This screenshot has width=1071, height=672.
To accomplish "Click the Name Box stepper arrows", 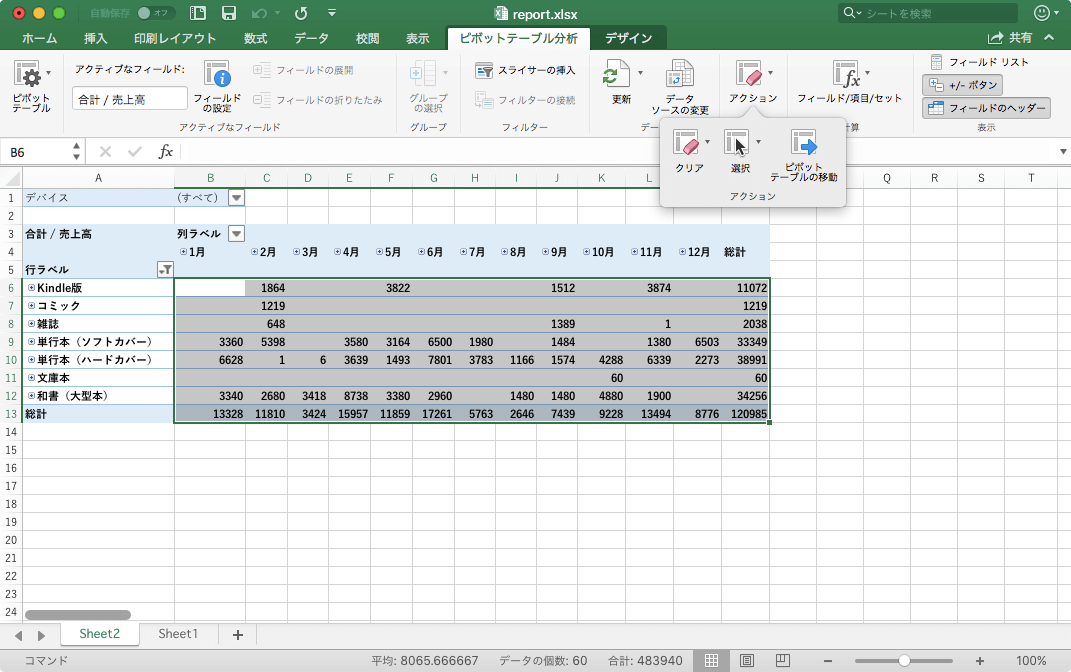I will point(76,152).
